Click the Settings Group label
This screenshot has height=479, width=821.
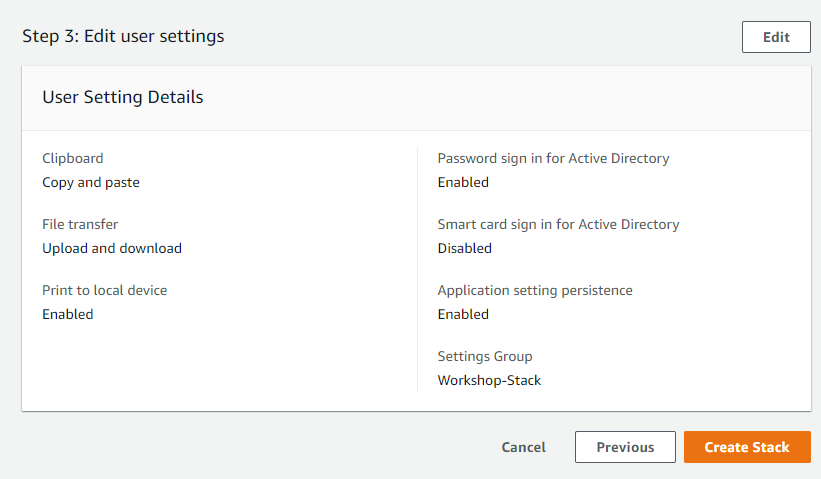(485, 356)
